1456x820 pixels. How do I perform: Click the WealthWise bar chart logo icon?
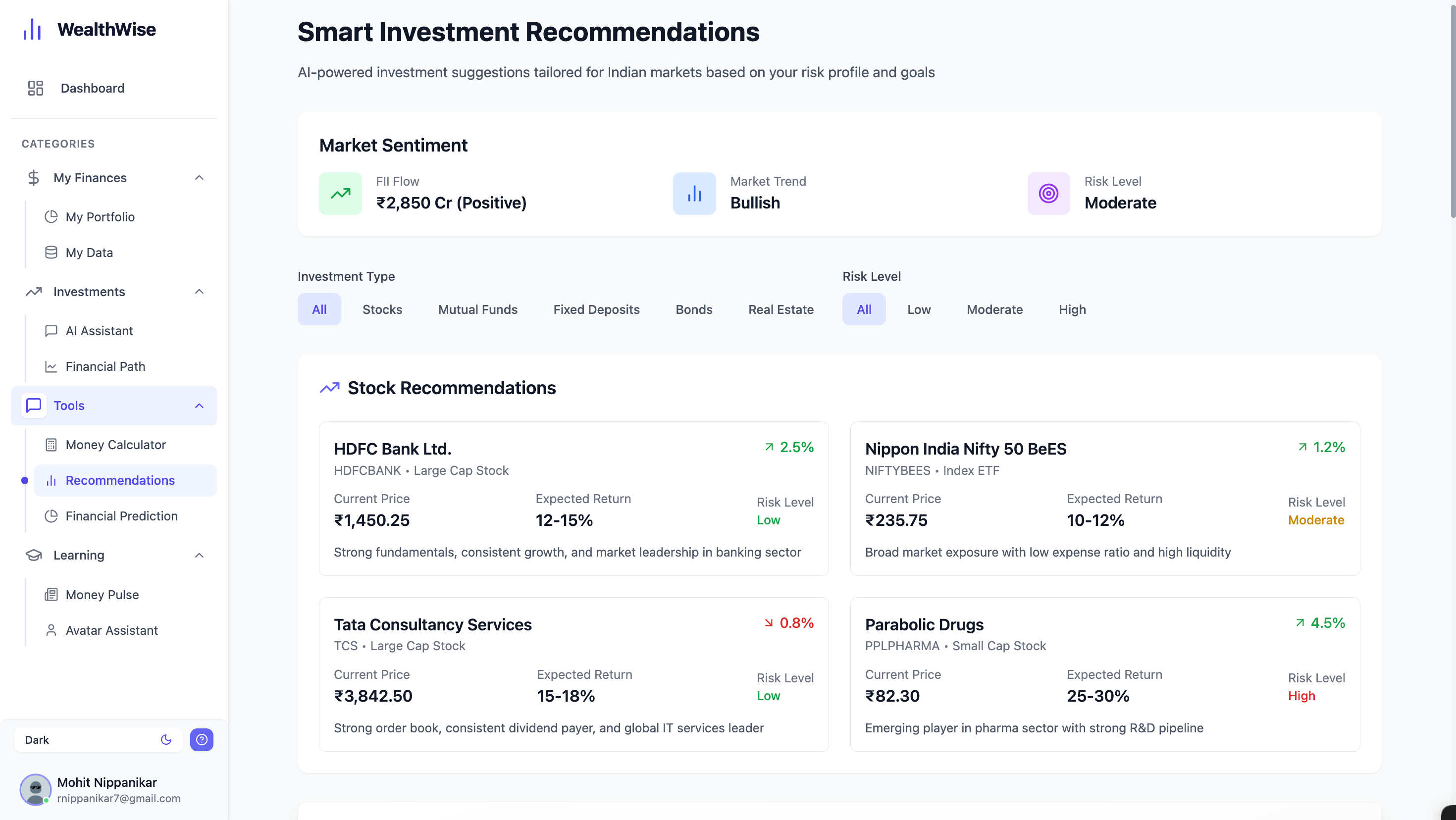pos(32,29)
